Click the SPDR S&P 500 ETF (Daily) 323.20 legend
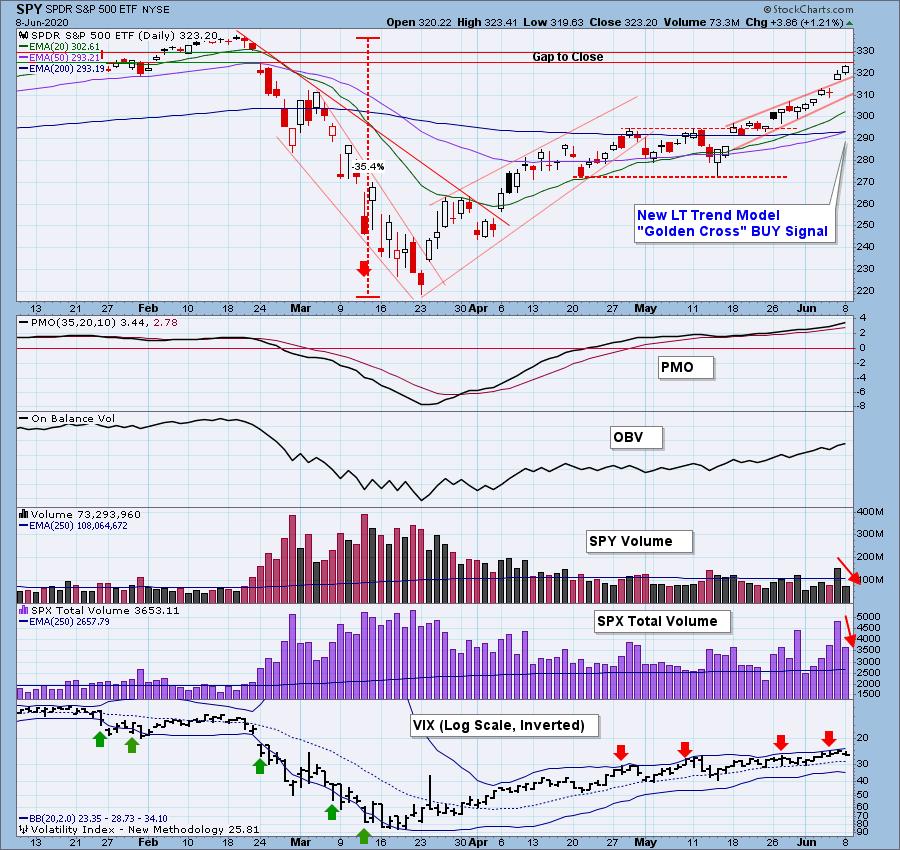Viewport: 900px width, 850px height. click(124, 36)
